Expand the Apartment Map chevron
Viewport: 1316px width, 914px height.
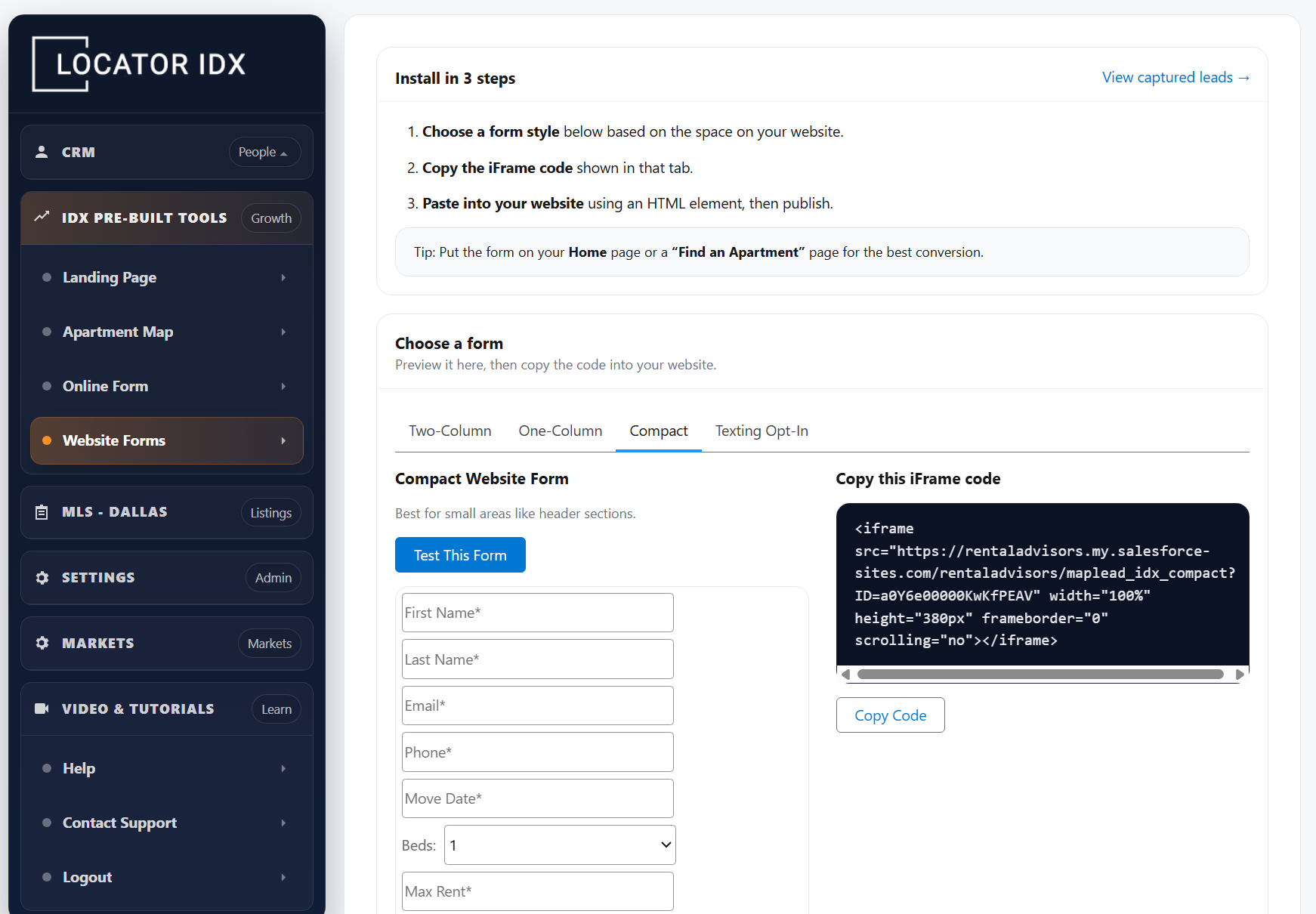click(x=283, y=332)
